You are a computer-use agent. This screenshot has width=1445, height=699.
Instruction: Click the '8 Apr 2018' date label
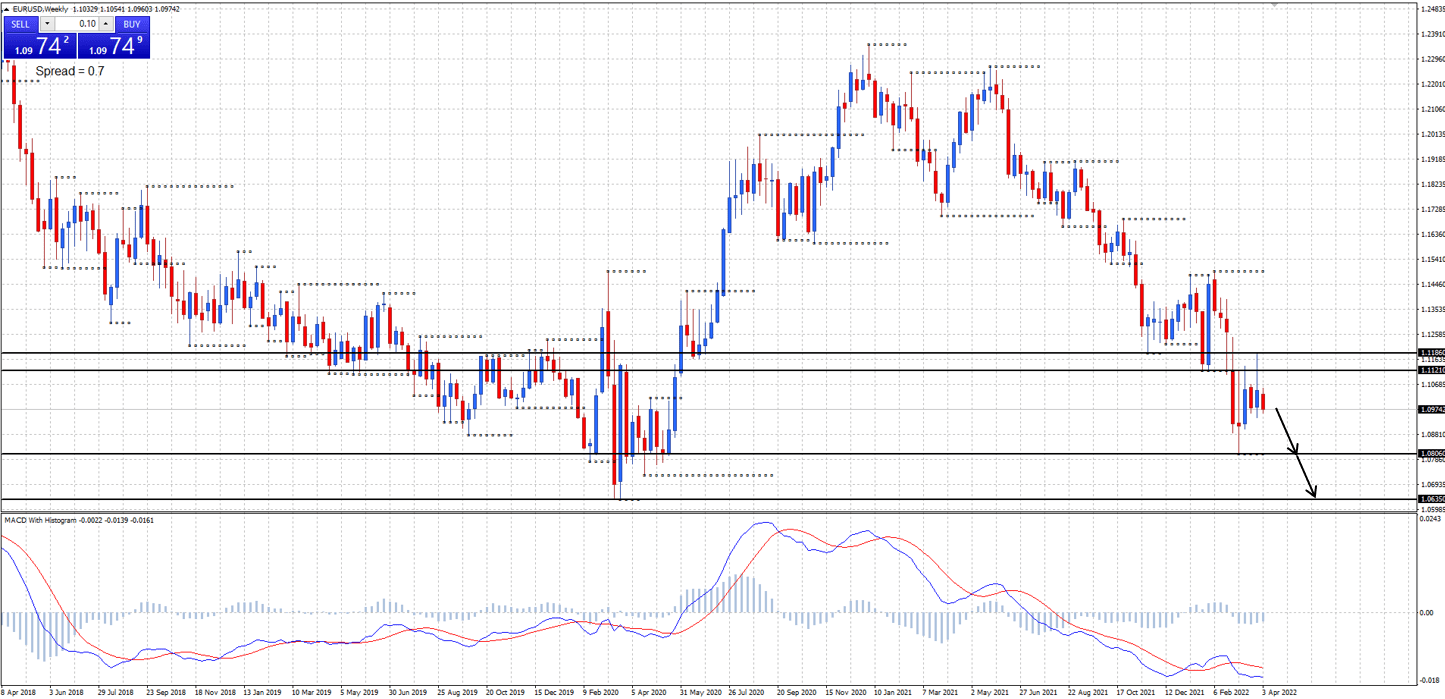point(20,691)
